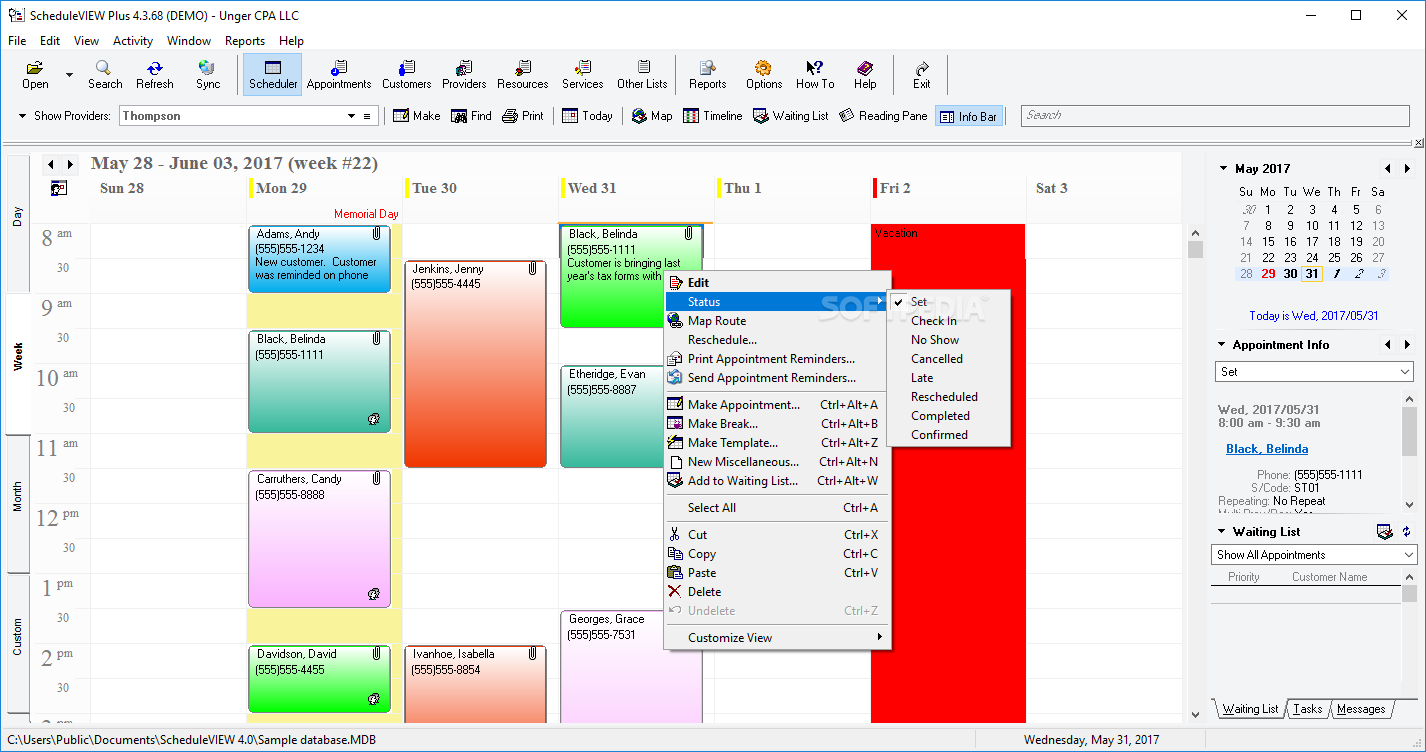Viewport: 1426px width, 752px height.
Task: Select the Check In status
Action: point(933,321)
